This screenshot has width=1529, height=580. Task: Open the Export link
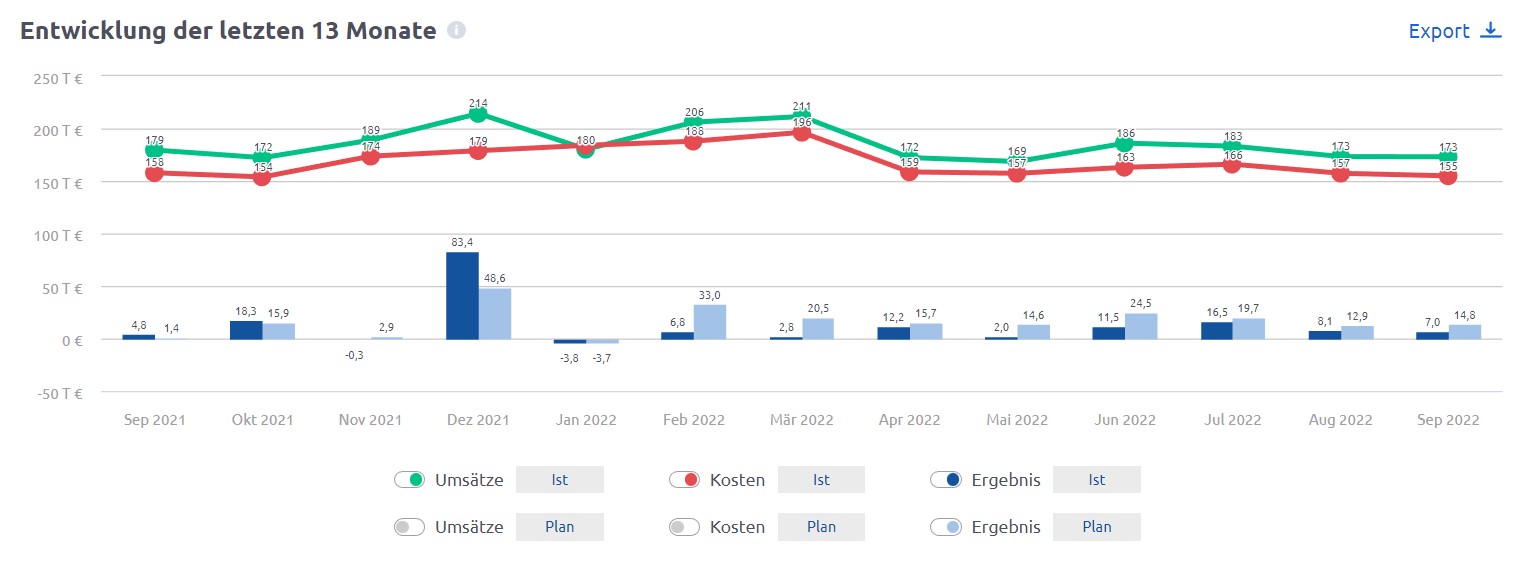[1439, 31]
